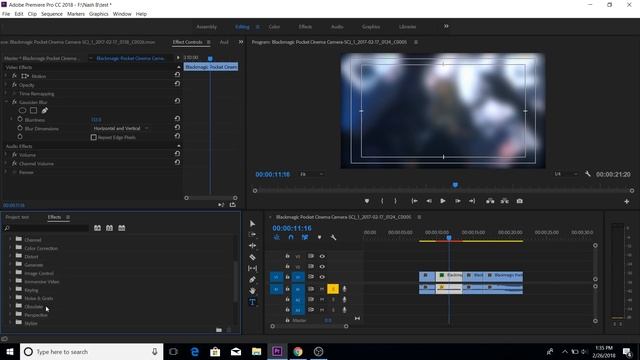
Task: Expand the Color Correction folder
Action: [10, 248]
